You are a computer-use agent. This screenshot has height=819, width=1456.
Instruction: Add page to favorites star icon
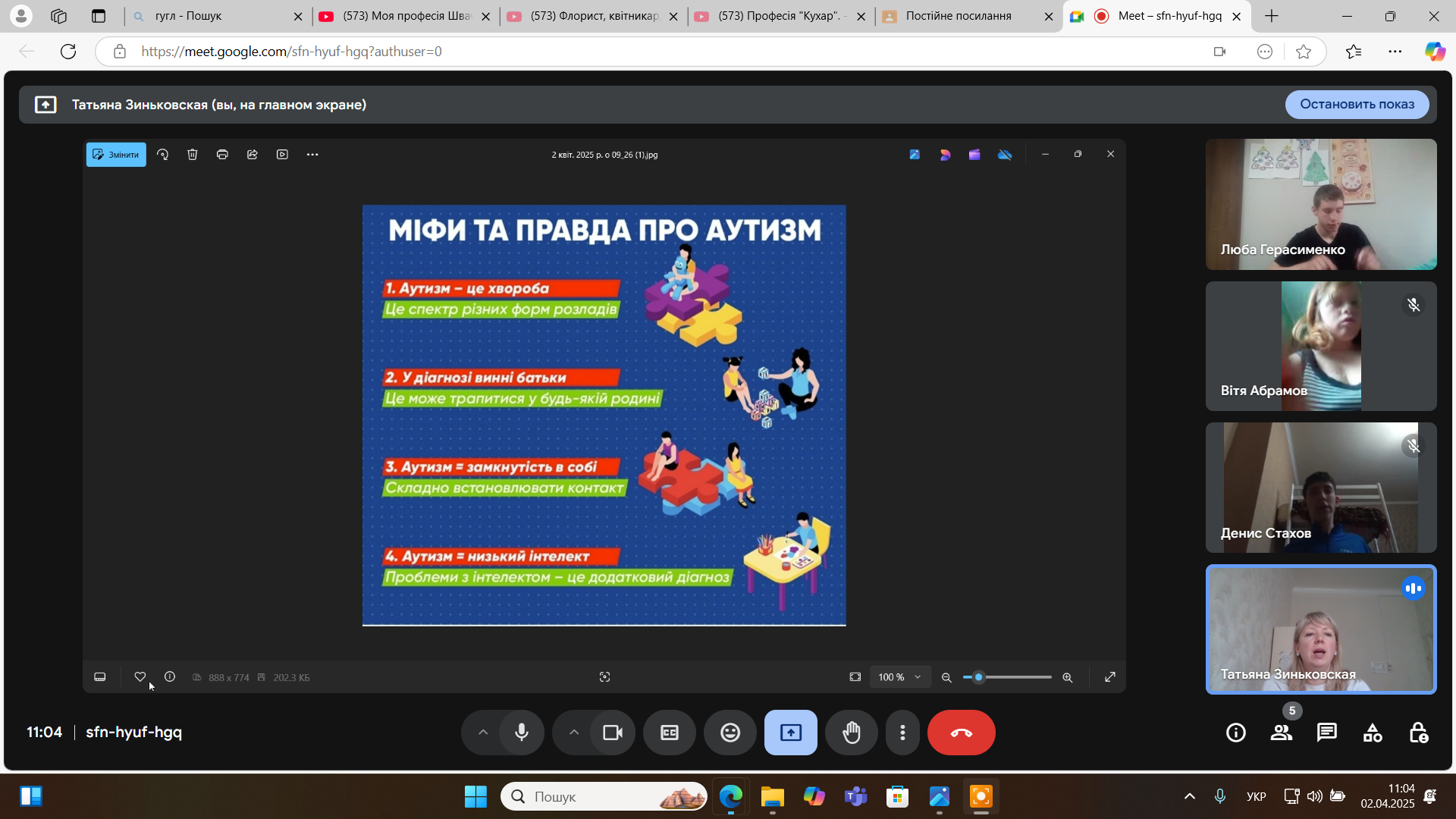point(1304,52)
